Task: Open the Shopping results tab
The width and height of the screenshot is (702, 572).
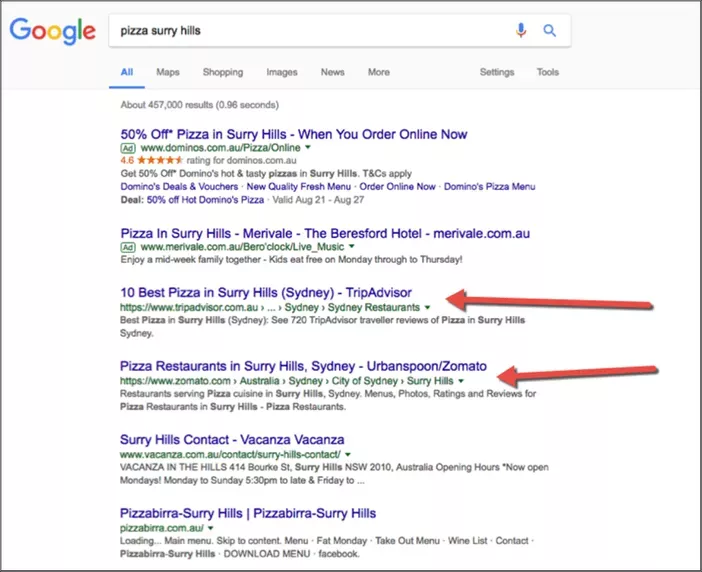Action: pos(223,72)
